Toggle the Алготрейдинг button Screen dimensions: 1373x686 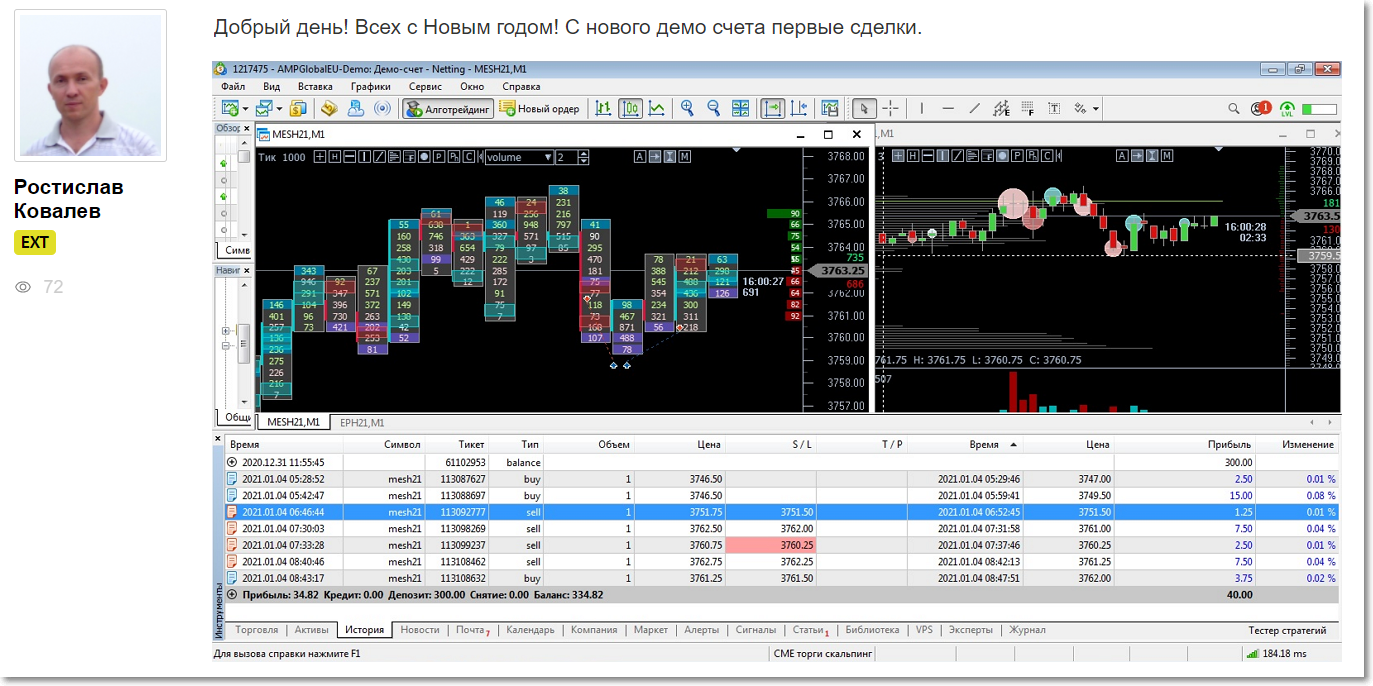click(x=449, y=108)
